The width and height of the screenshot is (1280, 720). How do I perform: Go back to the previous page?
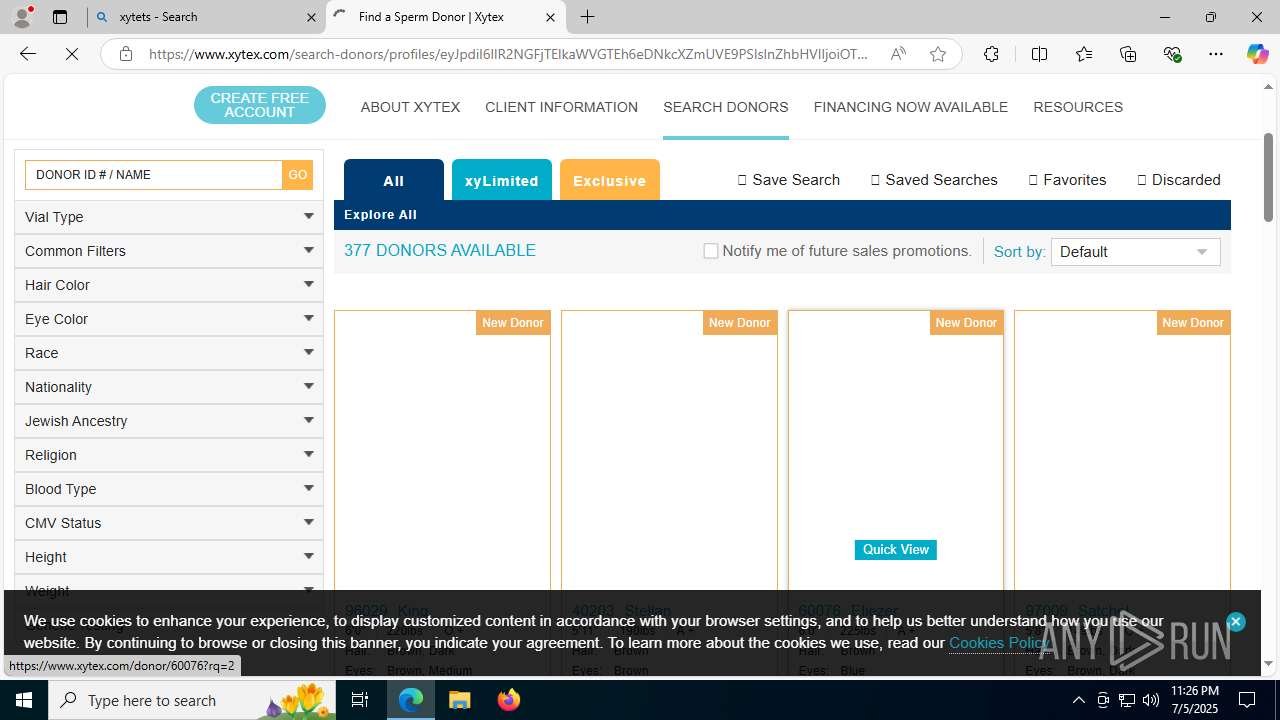[x=28, y=54]
